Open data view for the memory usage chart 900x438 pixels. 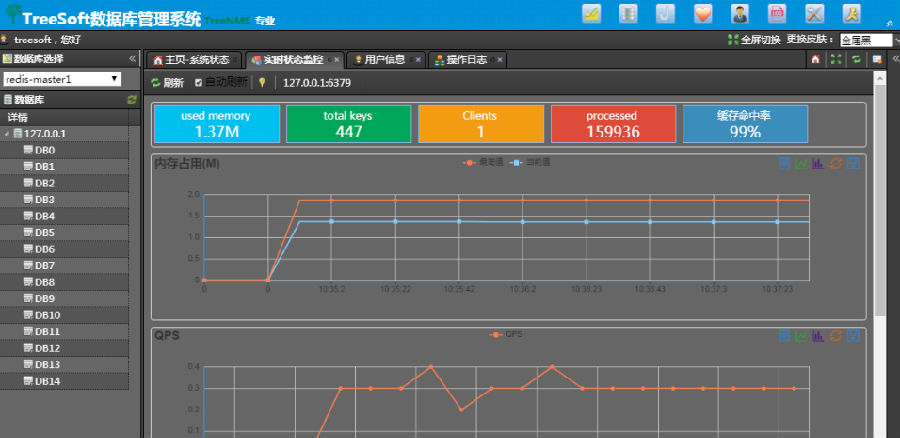point(784,164)
